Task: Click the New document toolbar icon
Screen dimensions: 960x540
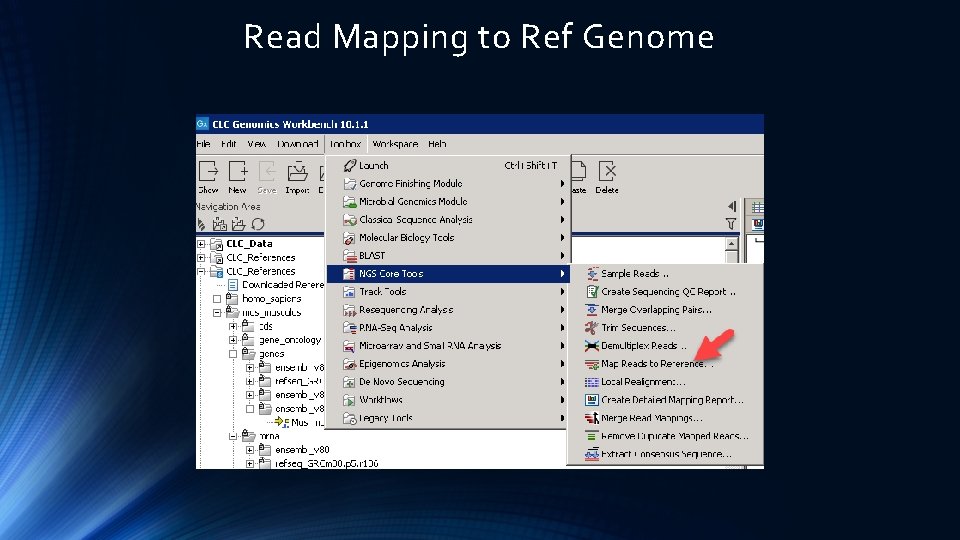Action: 238,171
